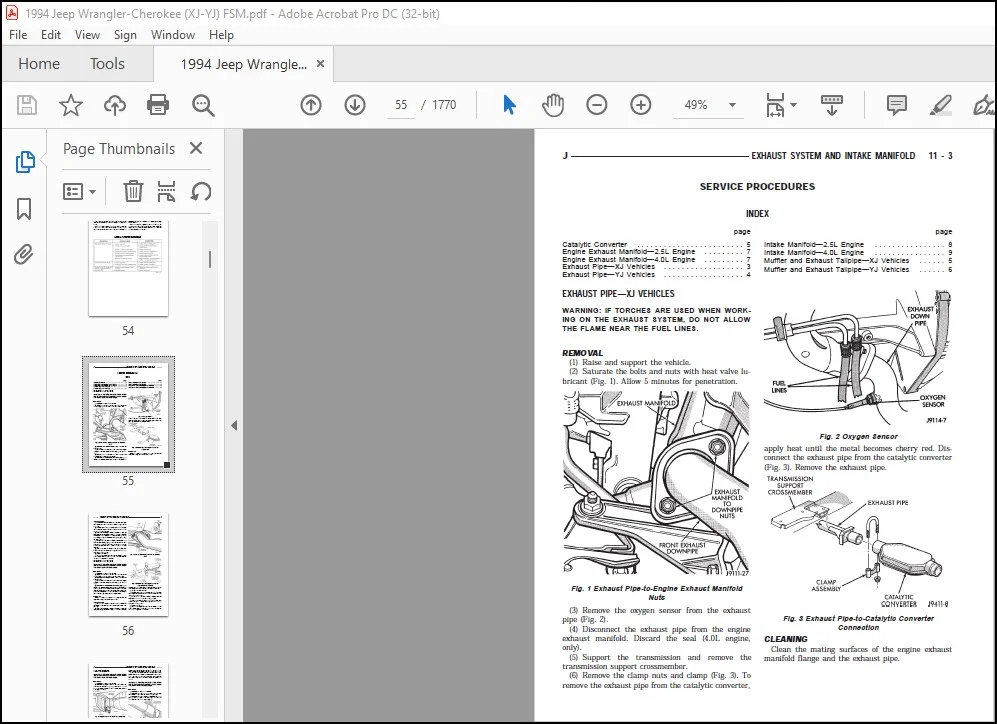Close the Page Thumbnails panel
The height and width of the screenshot is (724, 997).
[196, 148]
